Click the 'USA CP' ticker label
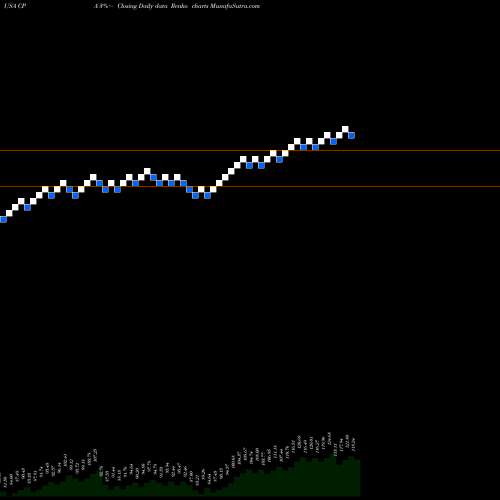The width and height of the screenshot is (500, 500). pos(15,6)
